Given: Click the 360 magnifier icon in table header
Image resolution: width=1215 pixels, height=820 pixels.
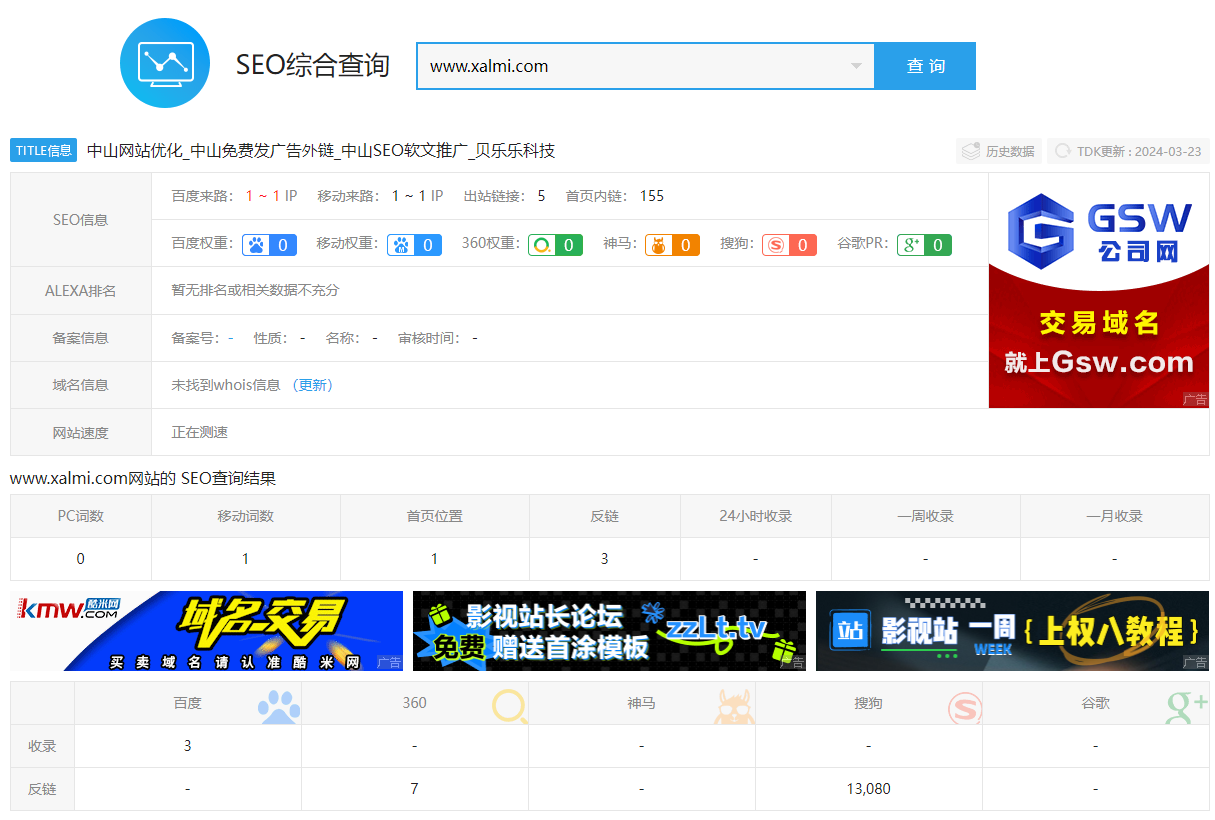Looking at the screenshot, I should pyautogui.click(x=510, y=706).
